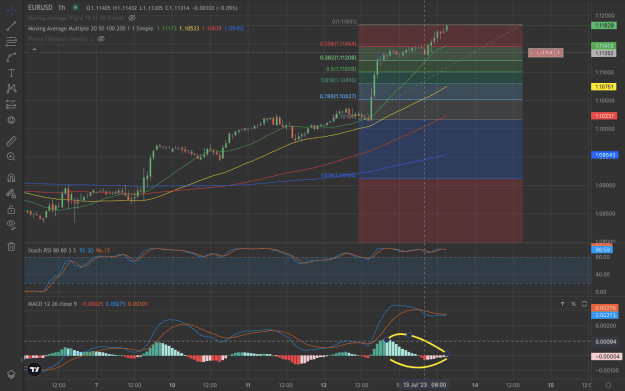Select the 0.786 Fibonacci level label
The height and width of the screenshot is (391, 625).
338,96
